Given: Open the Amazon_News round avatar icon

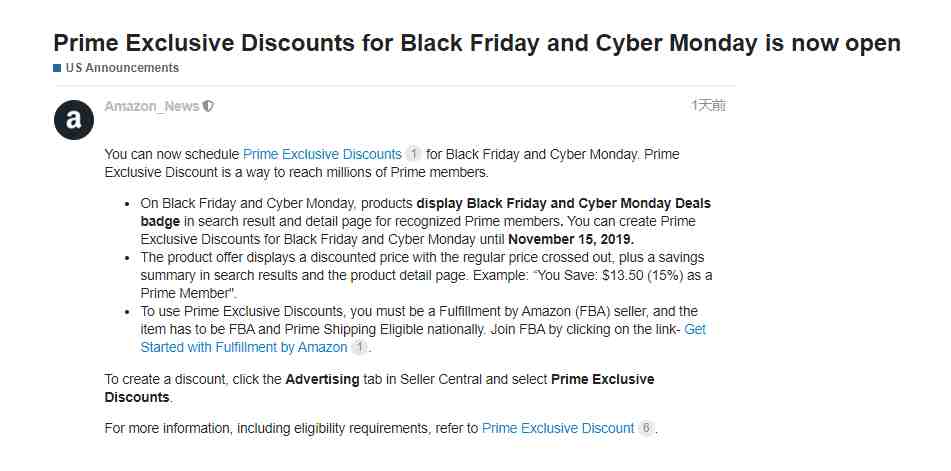Looking at the screenshot, I should tap(73, 119).
